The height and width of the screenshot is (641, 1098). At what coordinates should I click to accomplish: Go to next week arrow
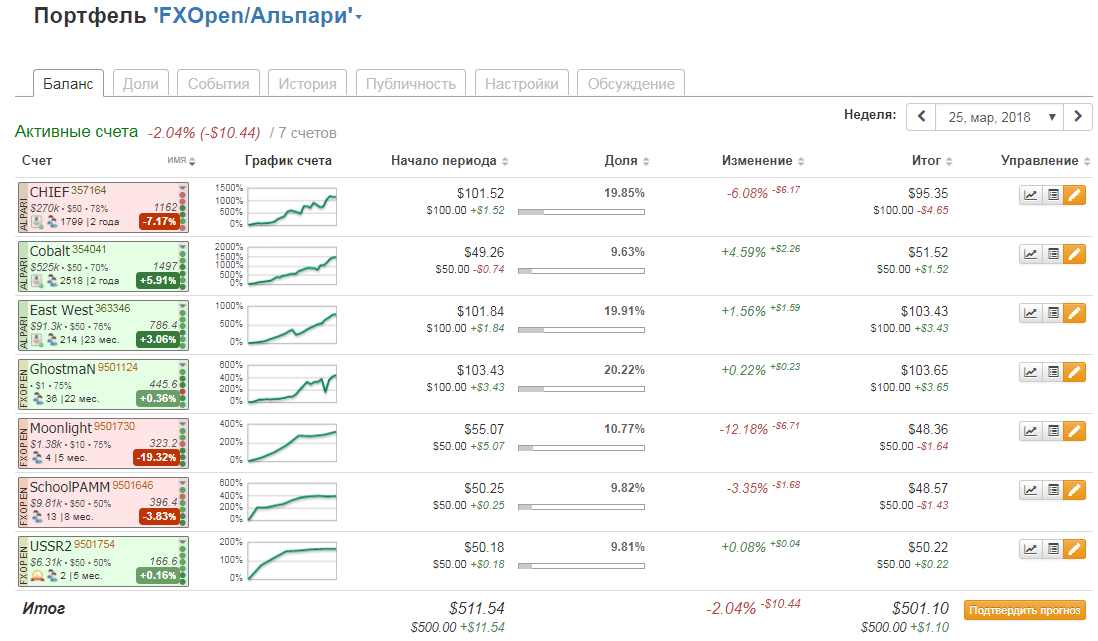tap(1077, 117)
